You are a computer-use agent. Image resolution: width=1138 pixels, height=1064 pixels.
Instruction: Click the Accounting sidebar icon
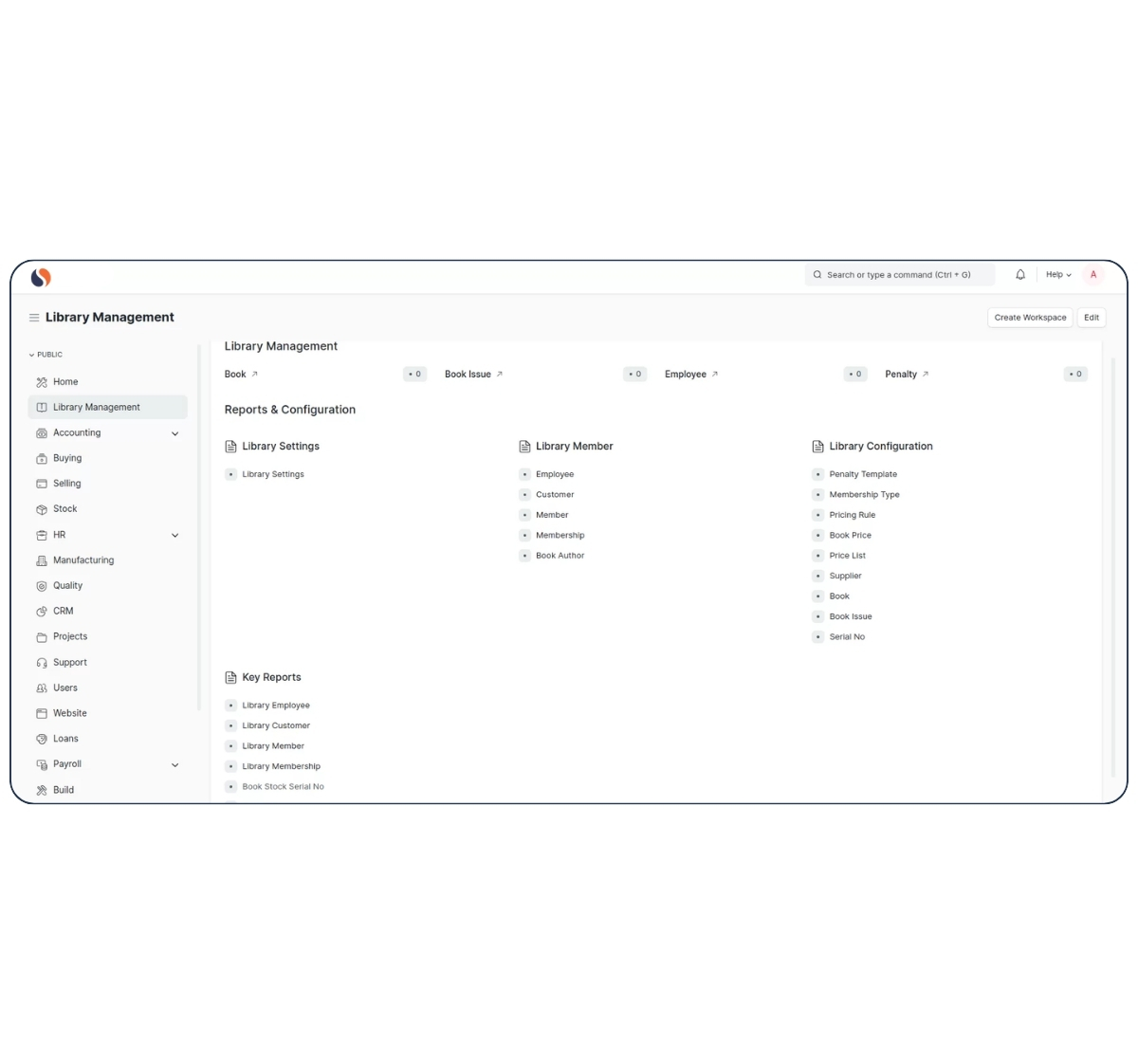[x=42, y=433]
